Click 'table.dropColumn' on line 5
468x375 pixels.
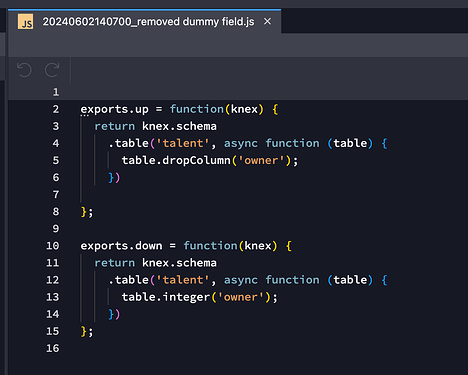coord(176,161)
